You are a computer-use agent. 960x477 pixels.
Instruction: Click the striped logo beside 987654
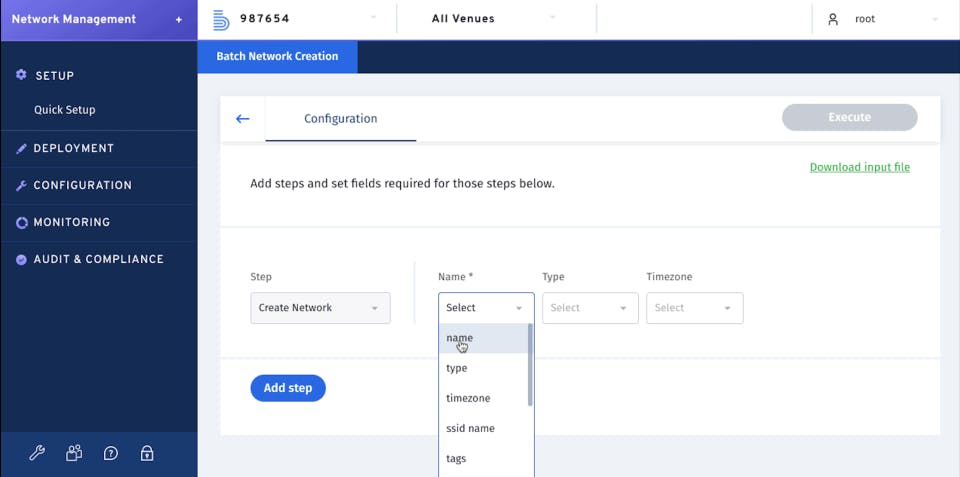(x=221, y=20)
